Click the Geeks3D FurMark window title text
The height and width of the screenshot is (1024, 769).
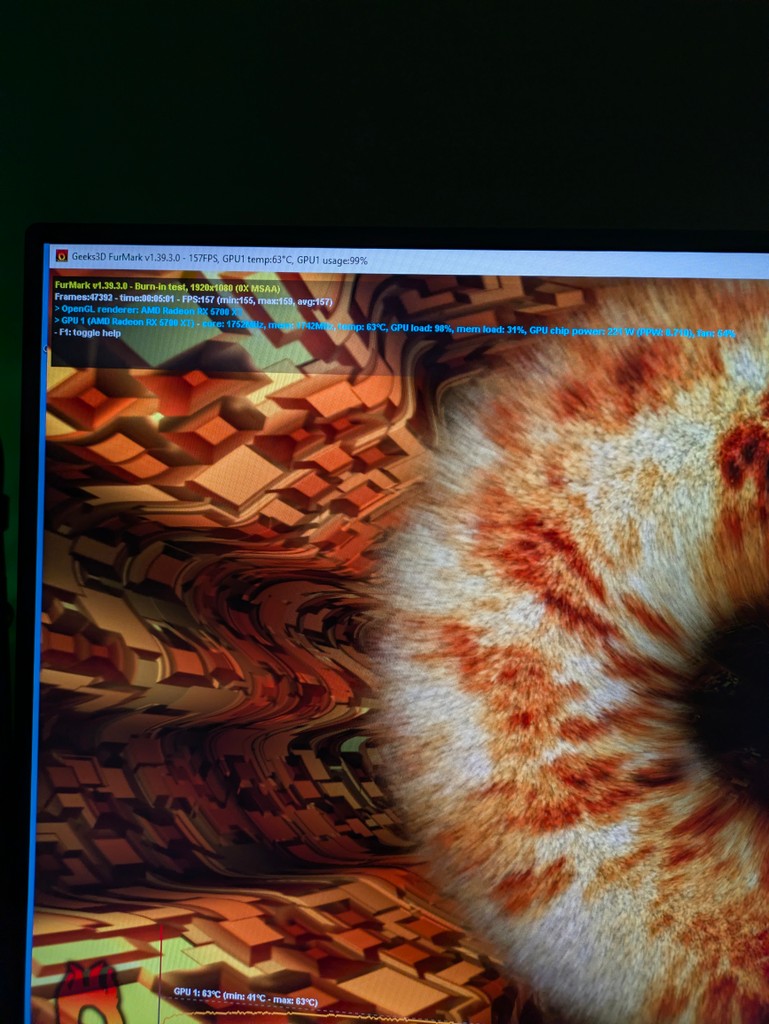tap(219, 259)
